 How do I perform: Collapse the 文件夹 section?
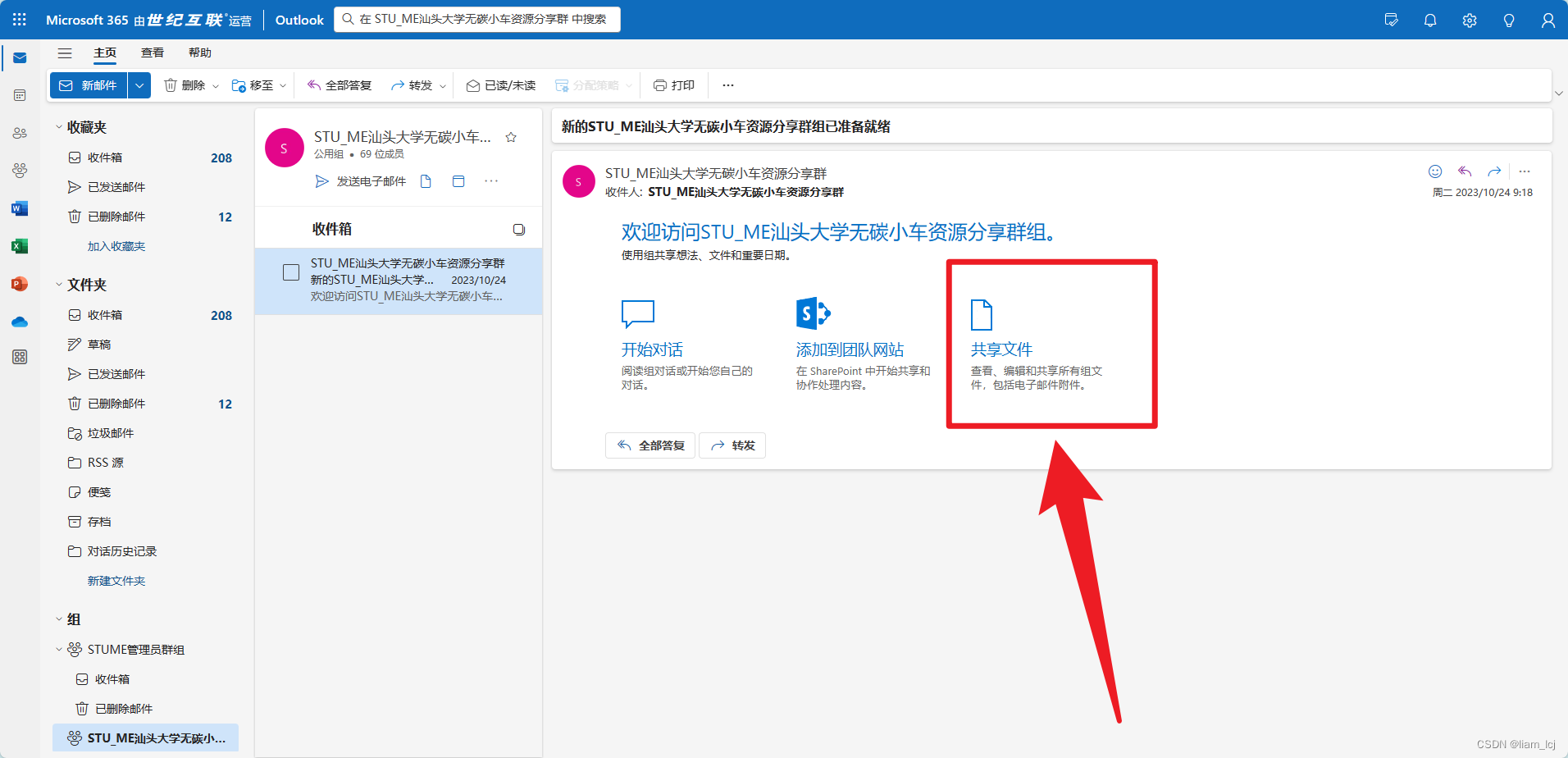[59, 285]
